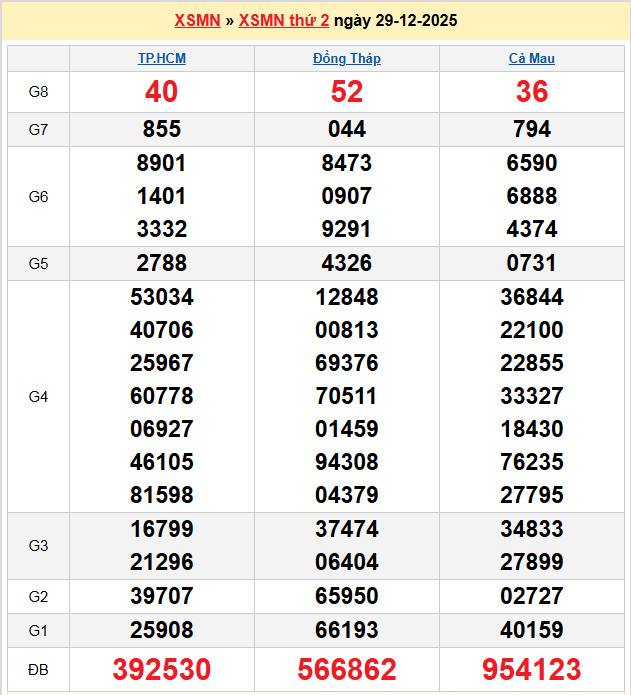The height and width of the screenshot is (695, 631).
Task: Click the date text 'ngày 29-12-2025'
Action: [x=395, y=20]
